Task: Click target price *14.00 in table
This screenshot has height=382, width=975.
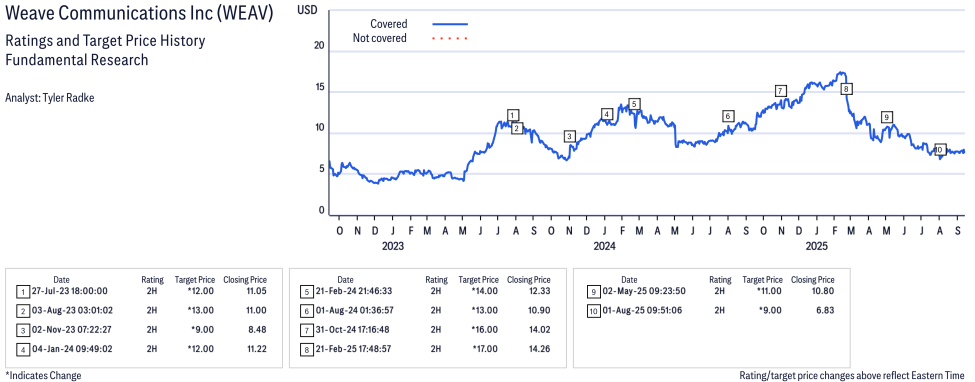Action: 484,291
